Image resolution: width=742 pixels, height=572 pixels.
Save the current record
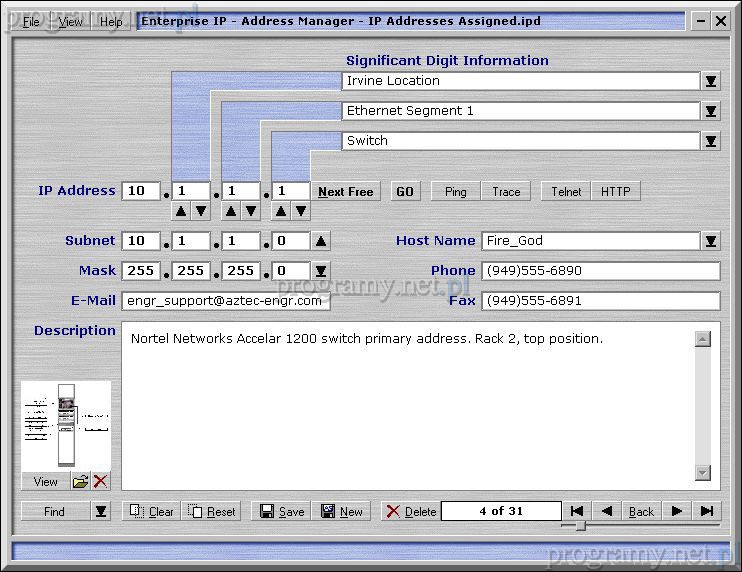coord(282,511)
